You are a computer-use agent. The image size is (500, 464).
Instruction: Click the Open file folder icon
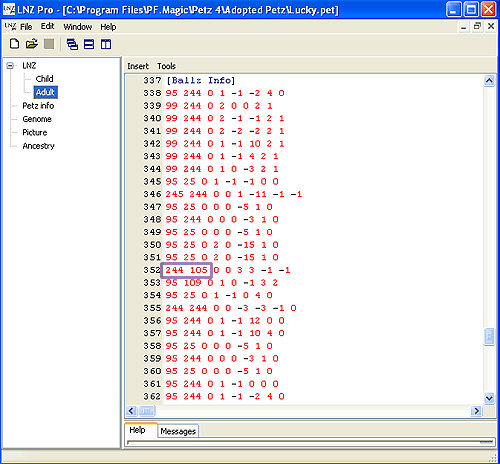click(32, 44)
